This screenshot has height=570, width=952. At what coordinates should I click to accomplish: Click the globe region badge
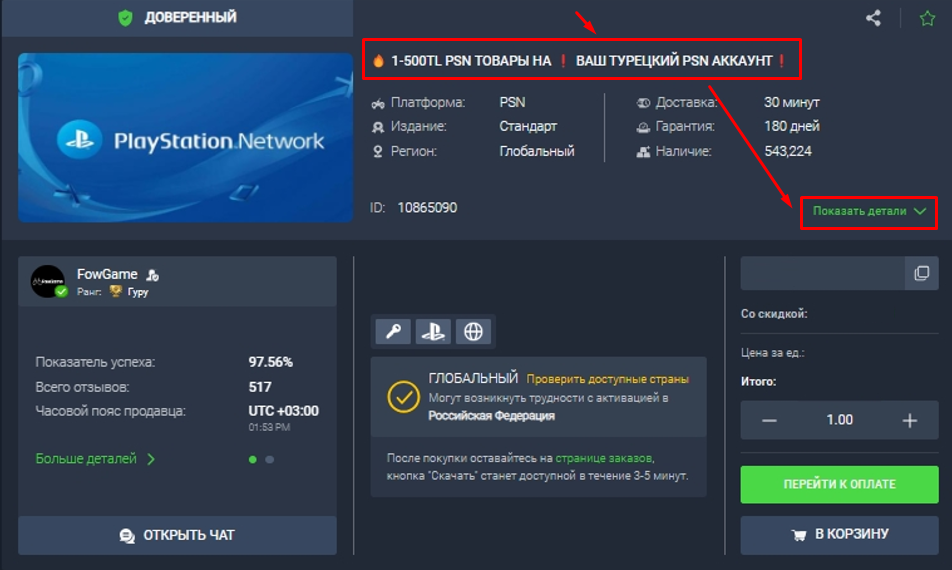474,331
